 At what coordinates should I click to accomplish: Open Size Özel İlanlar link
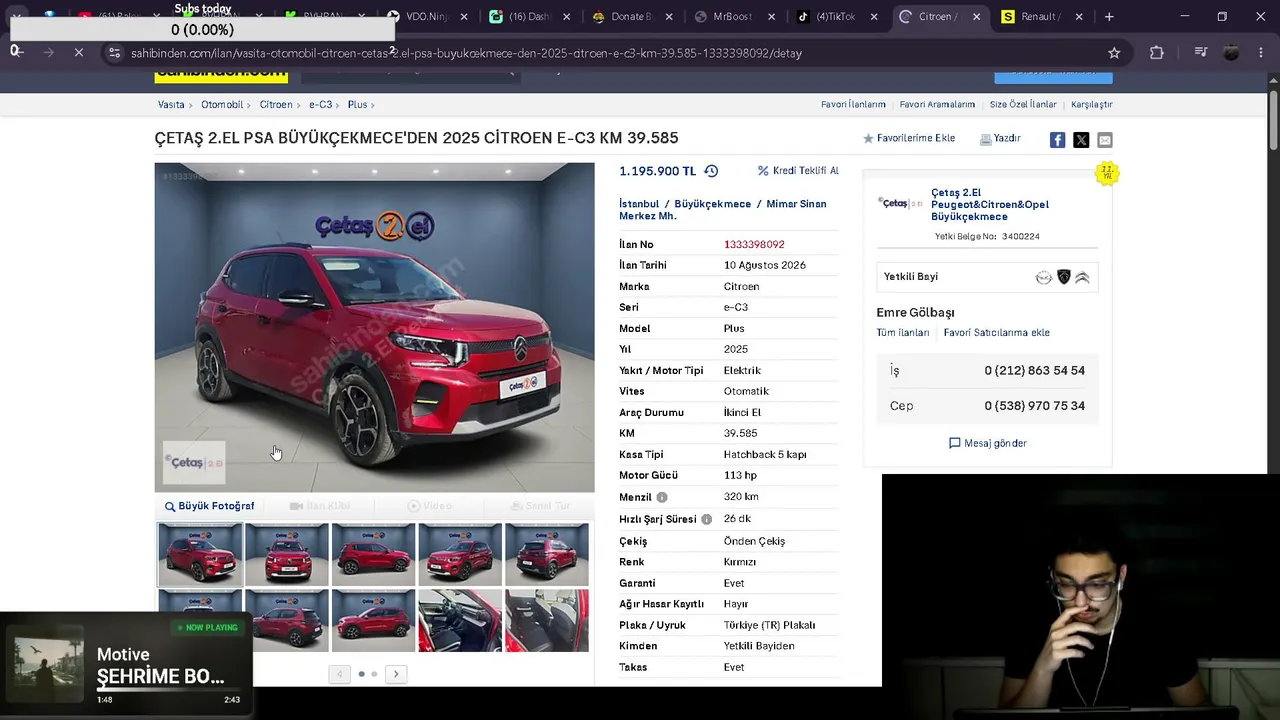tap(1023, 105)
